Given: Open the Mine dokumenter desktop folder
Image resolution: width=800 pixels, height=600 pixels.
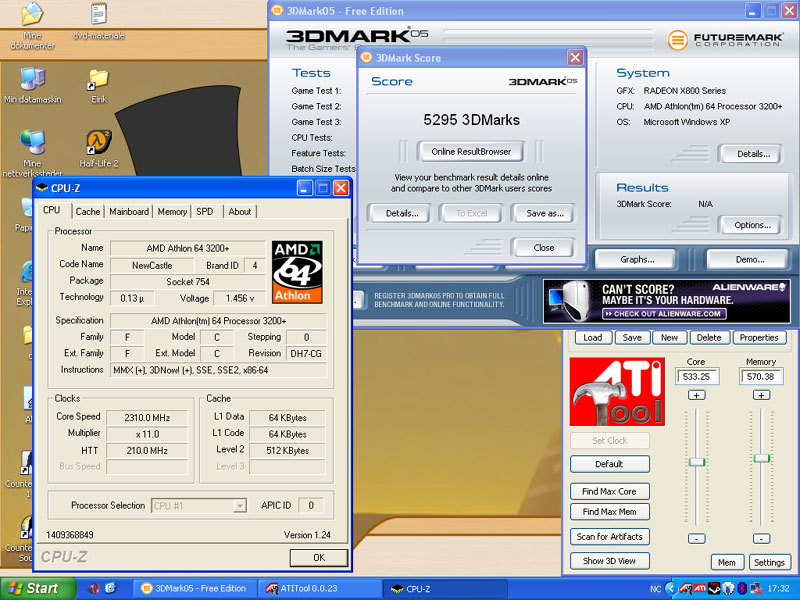Looking at the screenshot, I should [32, 26].
